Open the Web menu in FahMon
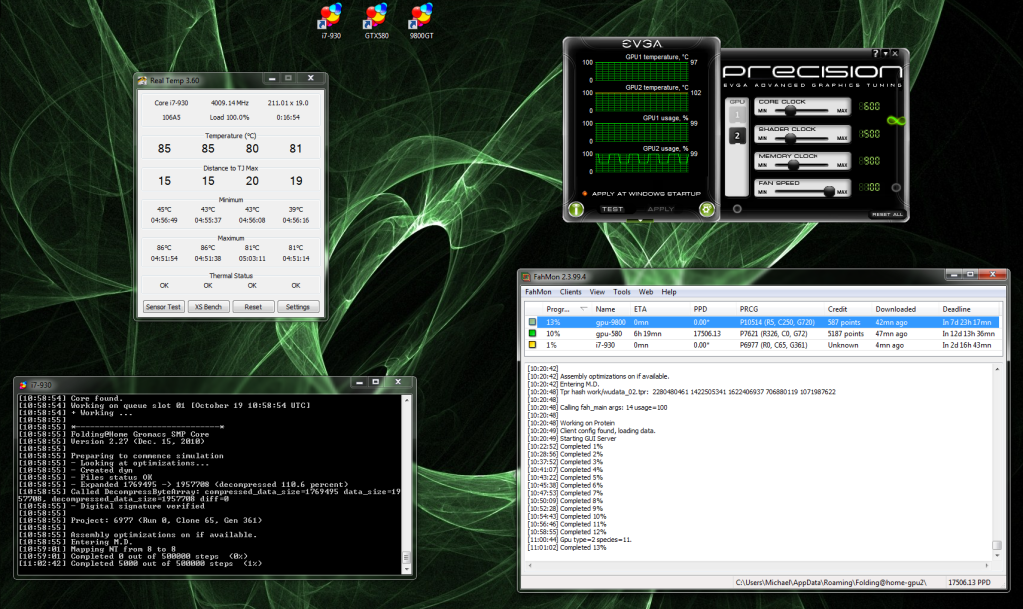Image resolution: width=1023 pixels, height=609 pixels. click(x=646, y=292)
